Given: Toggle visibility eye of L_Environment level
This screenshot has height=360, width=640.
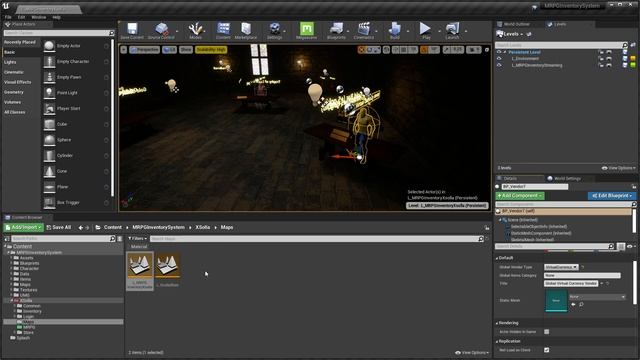Looking at the screenshot, I should [x=499, y=59].
